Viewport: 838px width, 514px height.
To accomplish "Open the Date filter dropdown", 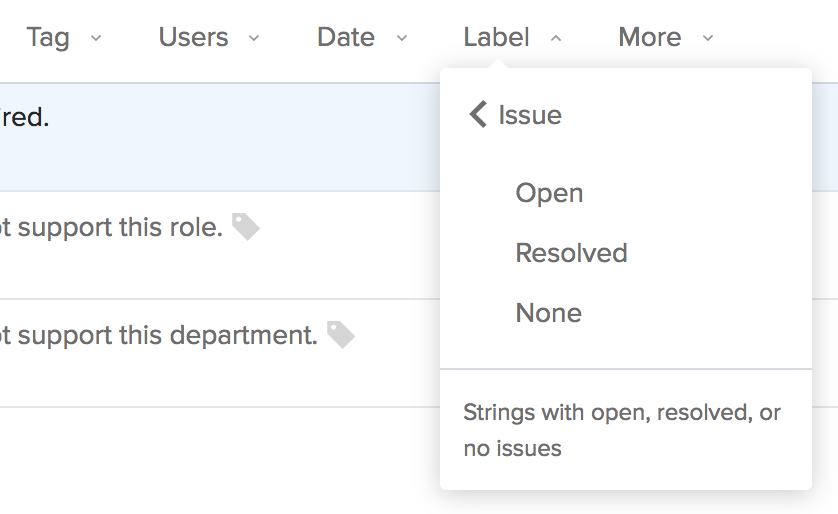I will coord(362,37).
